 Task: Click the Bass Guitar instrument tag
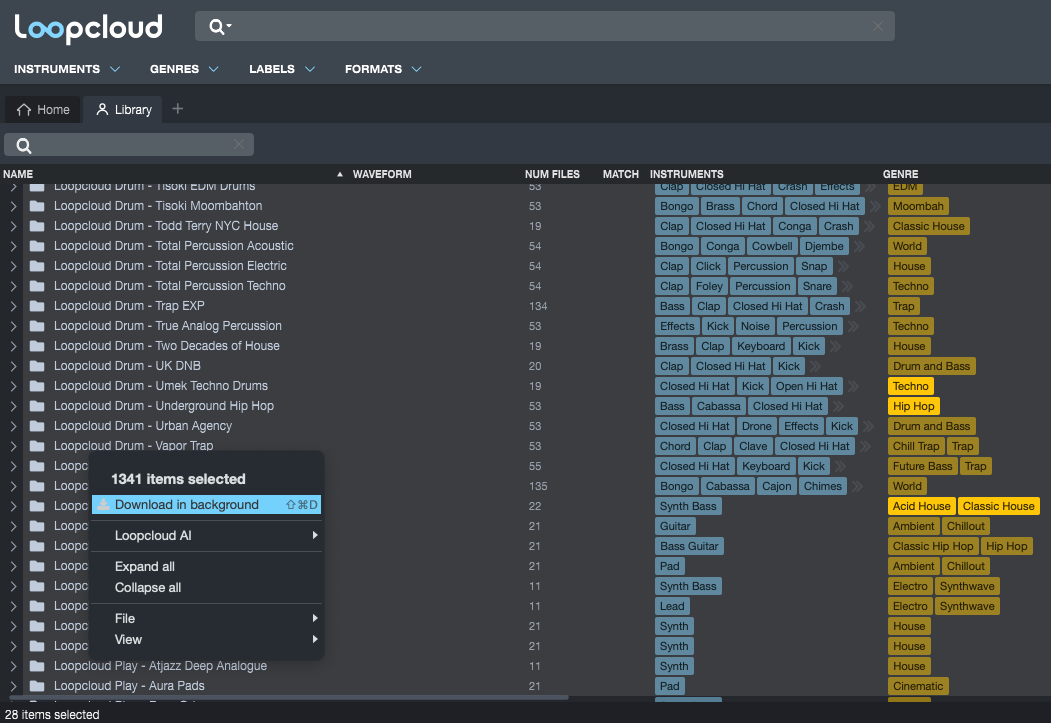pyautogui.click(x=689, y=546)
